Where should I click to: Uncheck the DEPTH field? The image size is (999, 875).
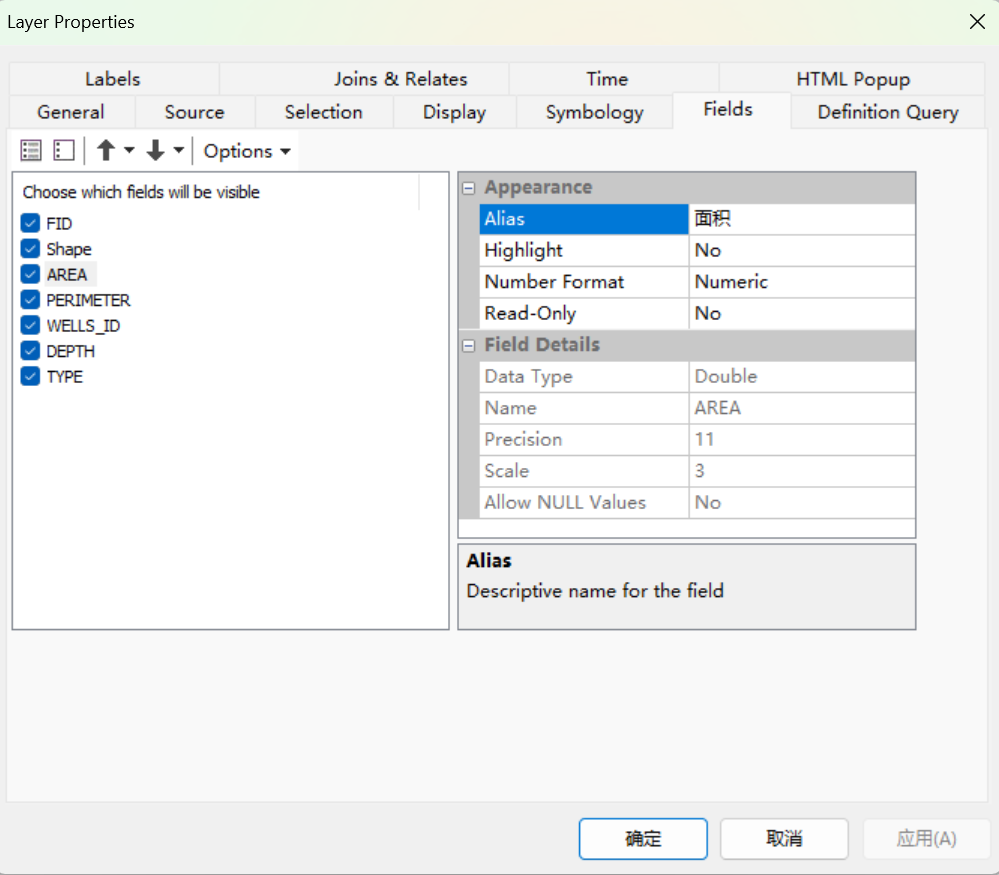[x=30, y=350]
